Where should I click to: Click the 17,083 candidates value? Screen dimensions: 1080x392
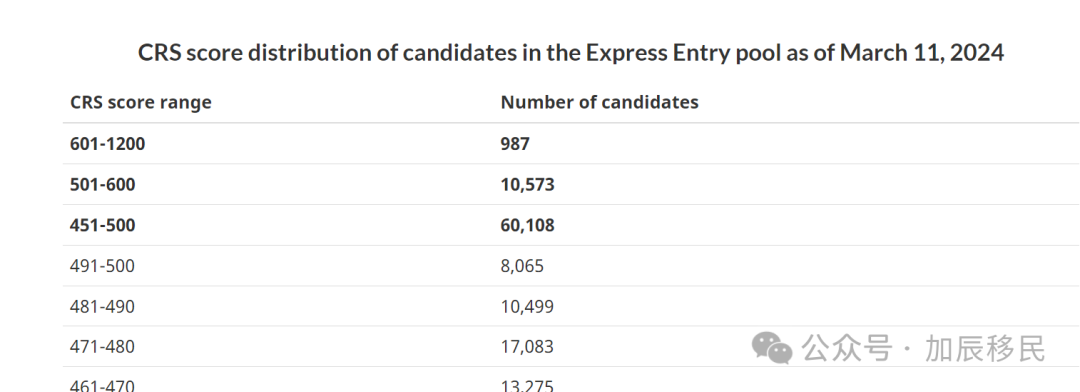[x=527, y=347]
